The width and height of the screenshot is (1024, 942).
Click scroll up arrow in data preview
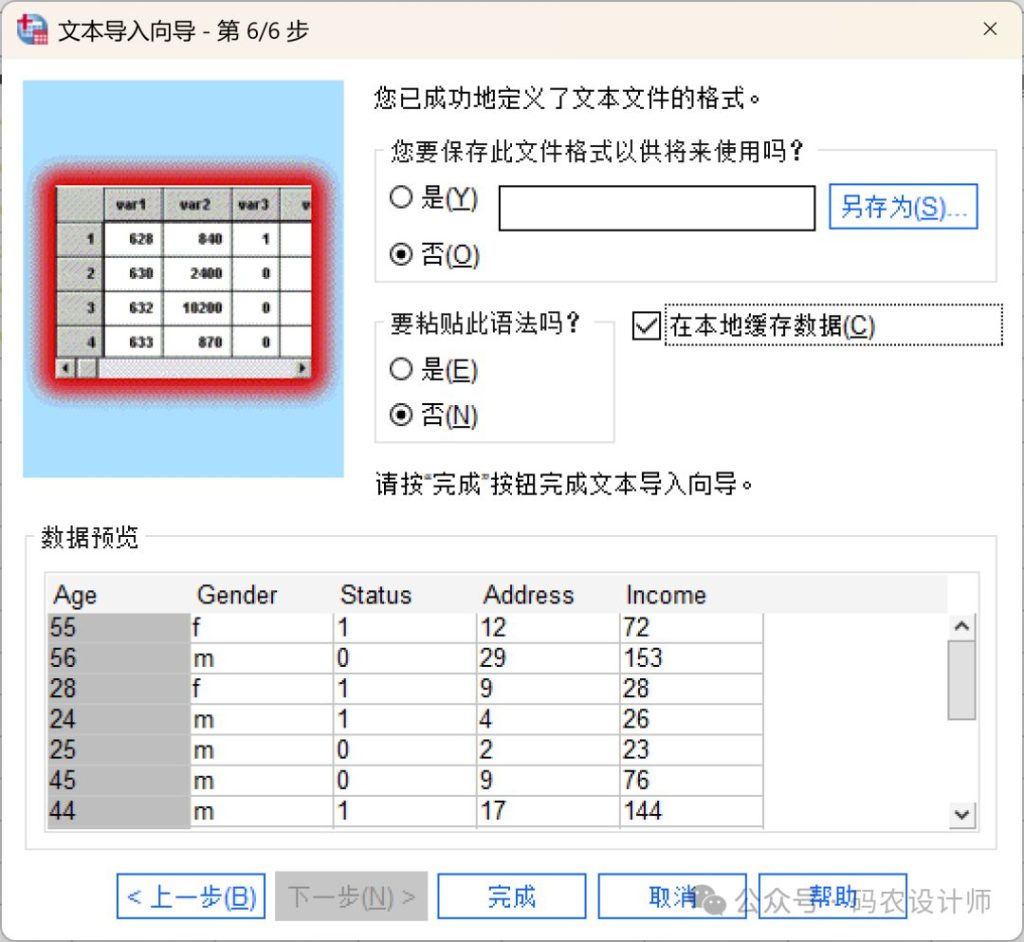[962, 627]
